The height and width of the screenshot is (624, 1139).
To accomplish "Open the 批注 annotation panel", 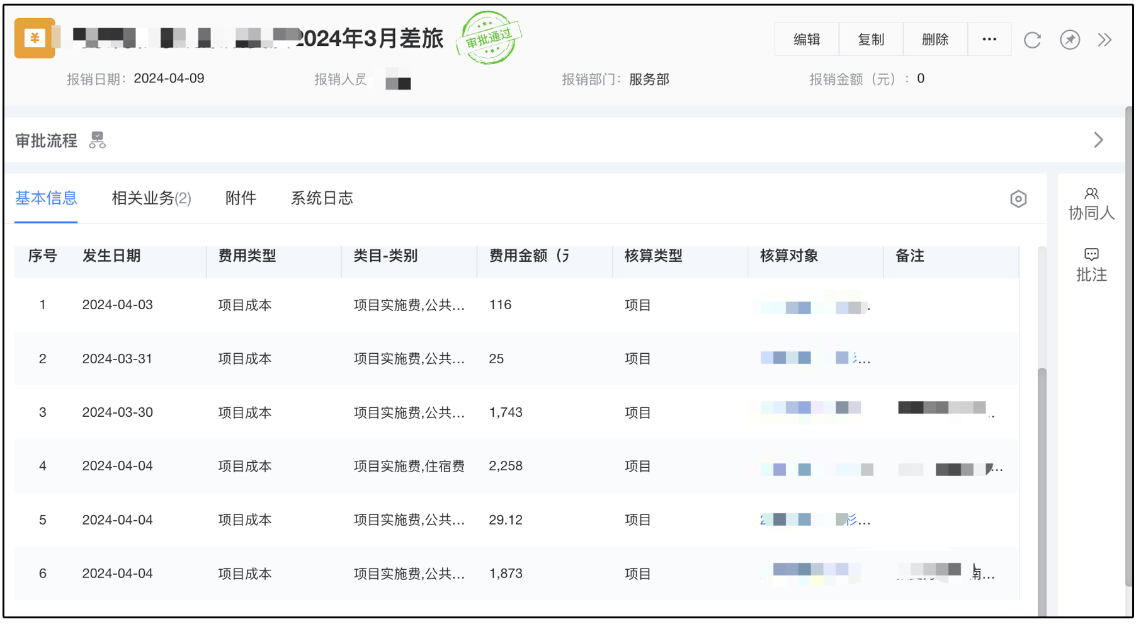I will pos(1091,265).
